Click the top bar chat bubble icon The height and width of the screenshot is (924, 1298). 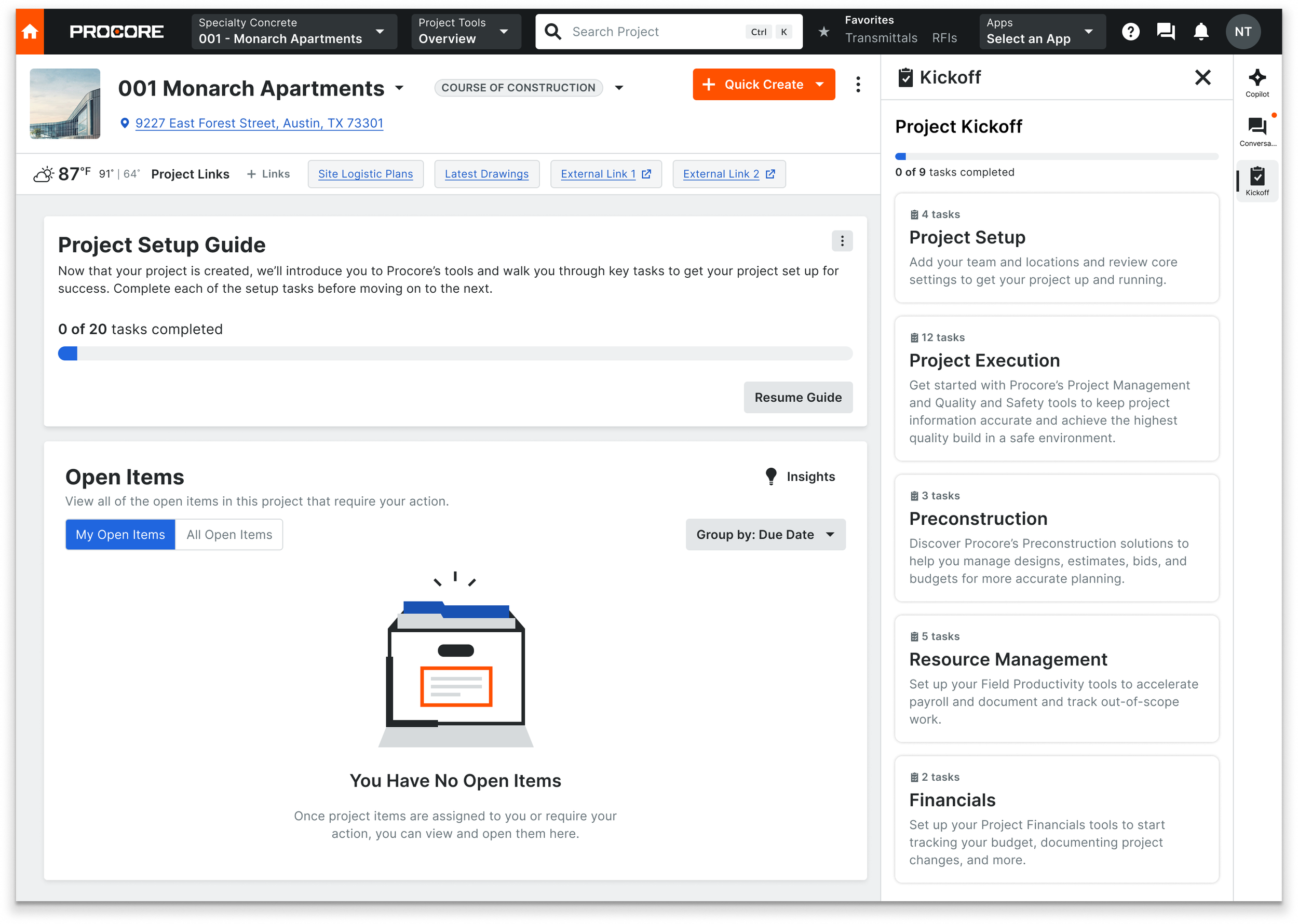tap(1166, 31)
